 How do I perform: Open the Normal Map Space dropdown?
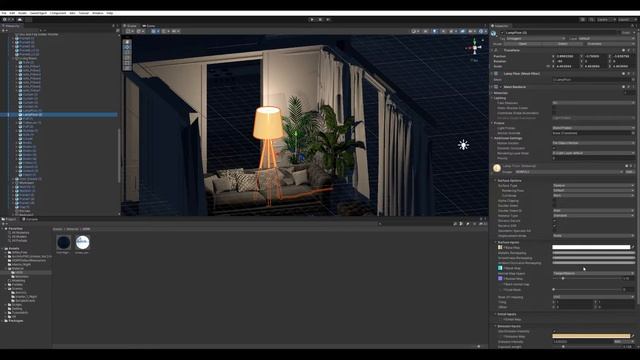pos(593,273)
